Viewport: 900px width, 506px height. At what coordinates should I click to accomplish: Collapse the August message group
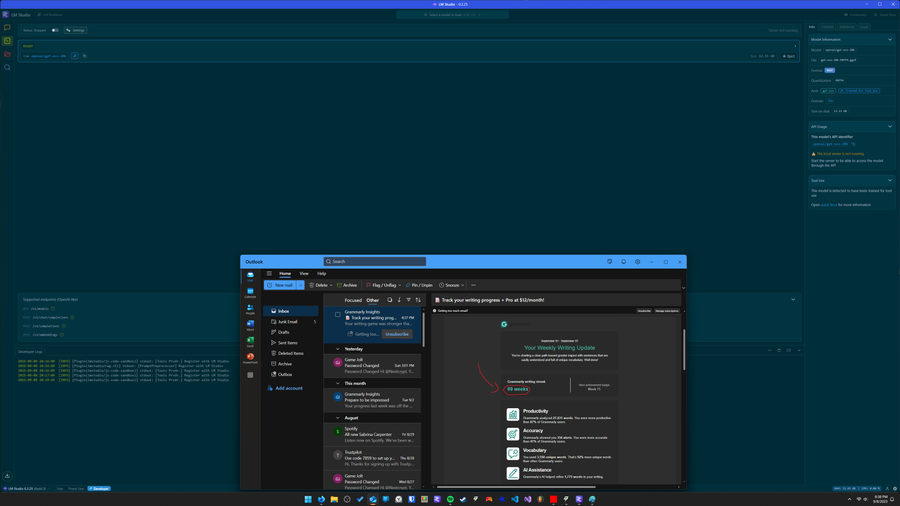click(x=338, y=418)
